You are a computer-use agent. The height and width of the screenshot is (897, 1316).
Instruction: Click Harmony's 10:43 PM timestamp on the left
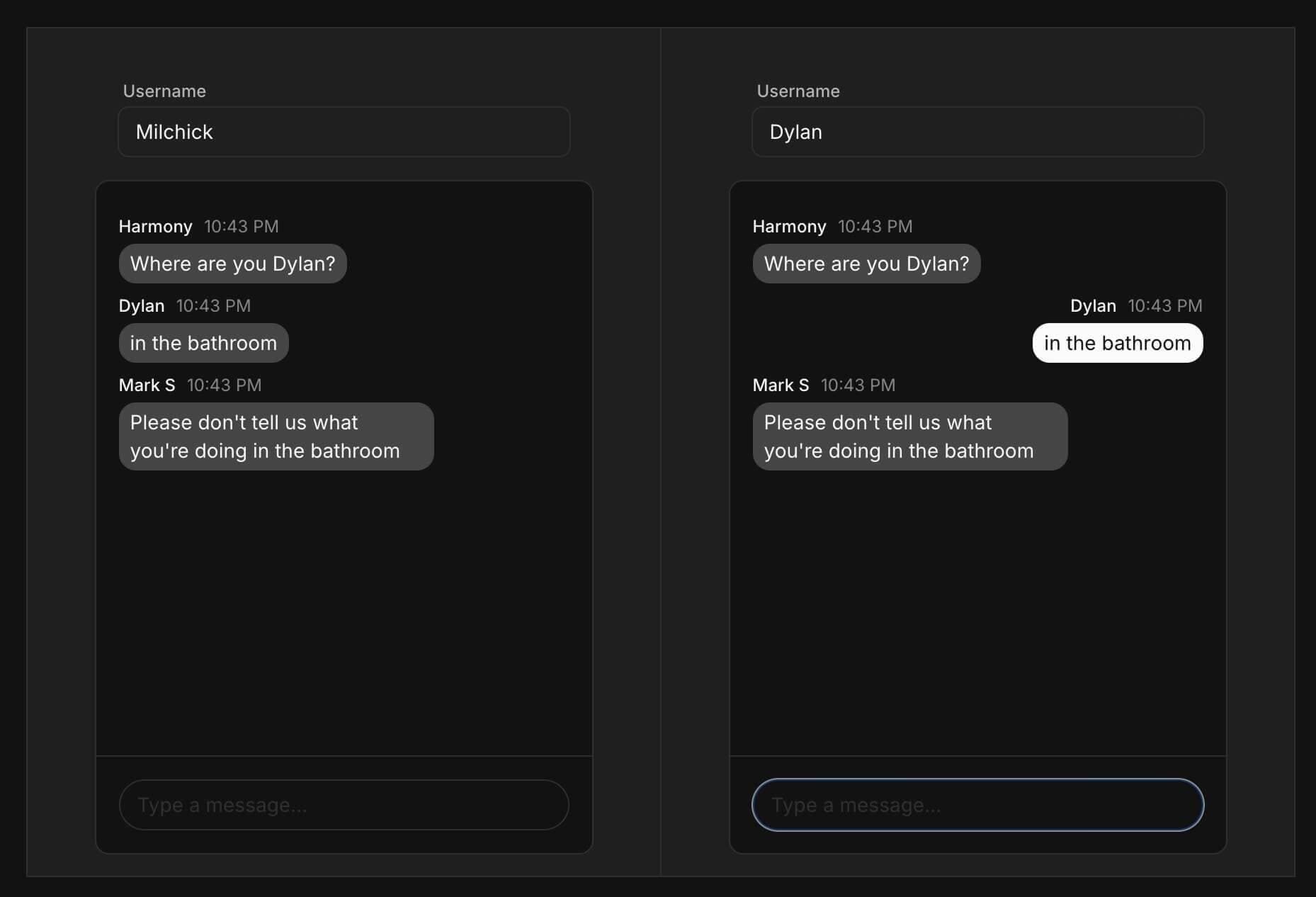point(241,226)
